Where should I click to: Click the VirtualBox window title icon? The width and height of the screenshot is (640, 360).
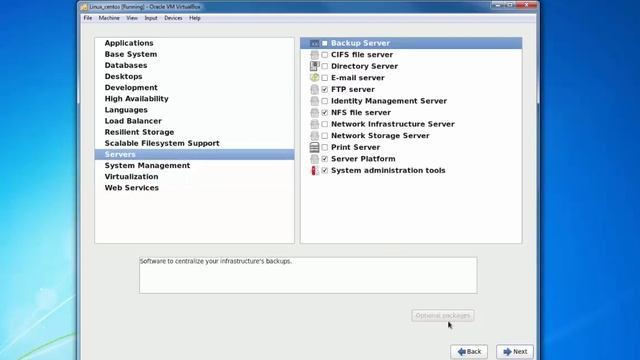pos(84,7)
